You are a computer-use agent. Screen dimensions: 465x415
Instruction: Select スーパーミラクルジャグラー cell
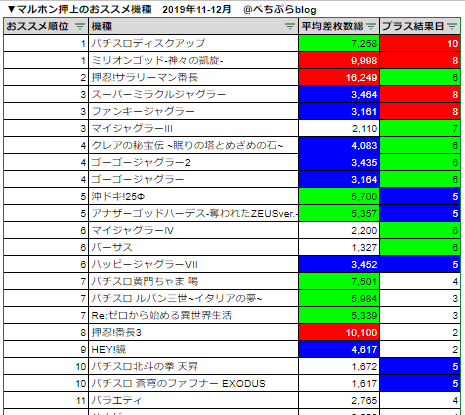coord(193,94)
